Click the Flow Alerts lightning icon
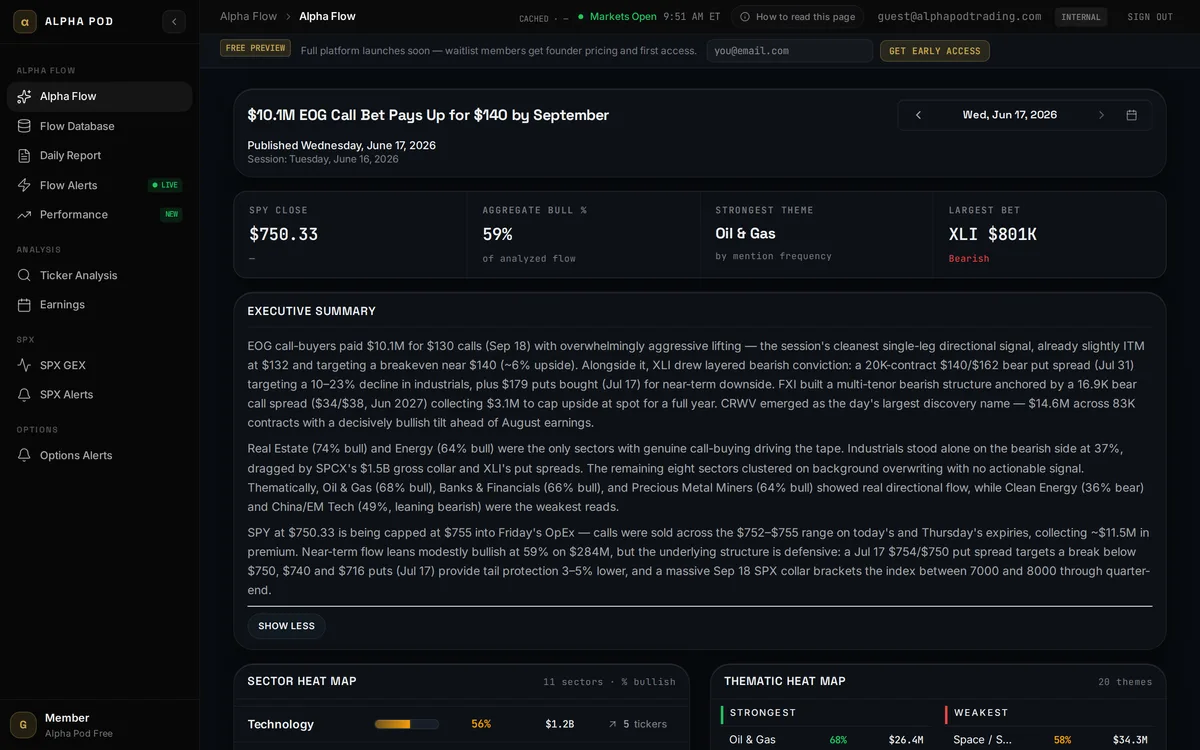The height and width of the screenshot is (750, 1200). tap(24, 185)
